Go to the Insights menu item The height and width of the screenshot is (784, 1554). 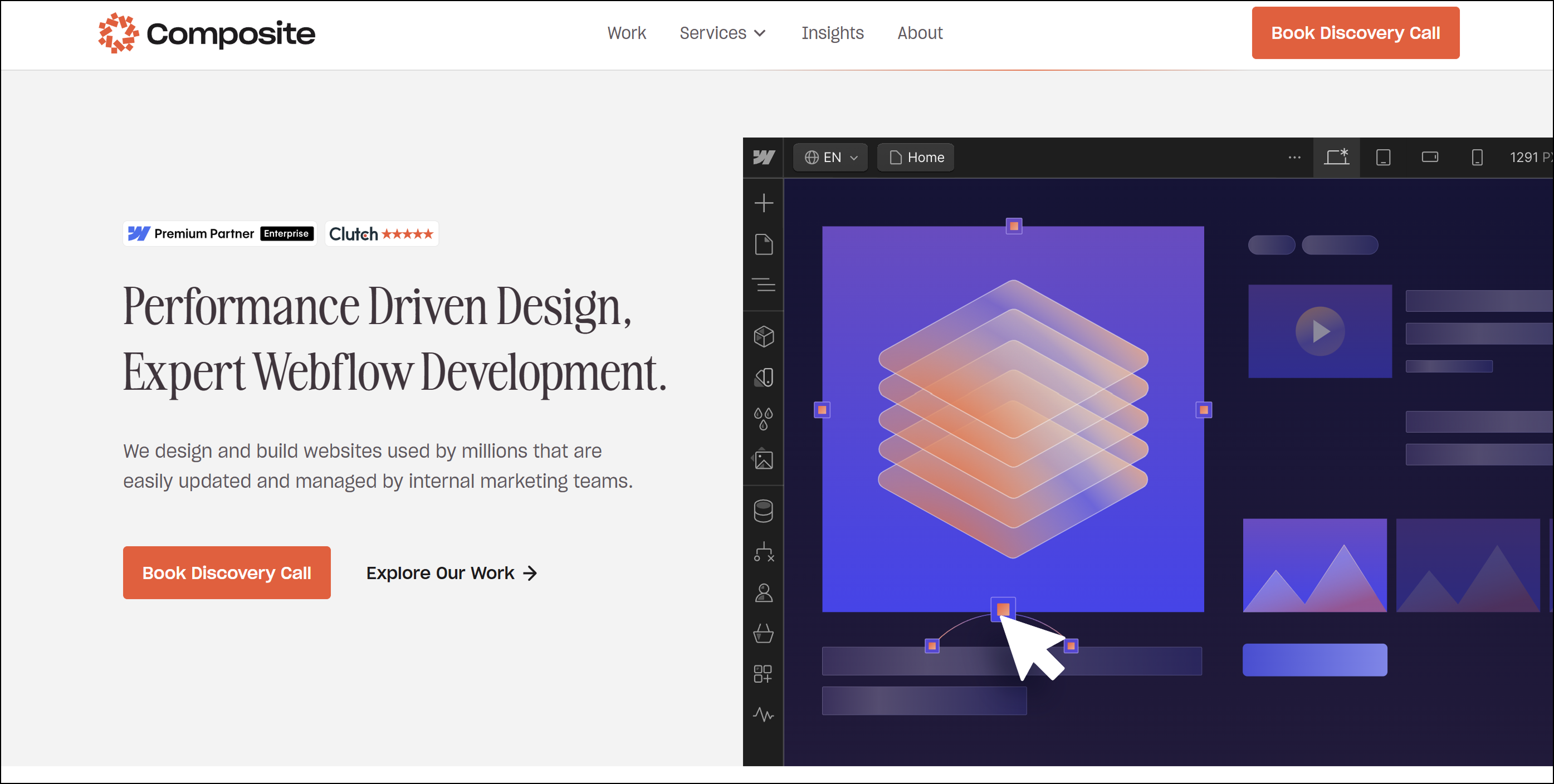pos(833,33)
